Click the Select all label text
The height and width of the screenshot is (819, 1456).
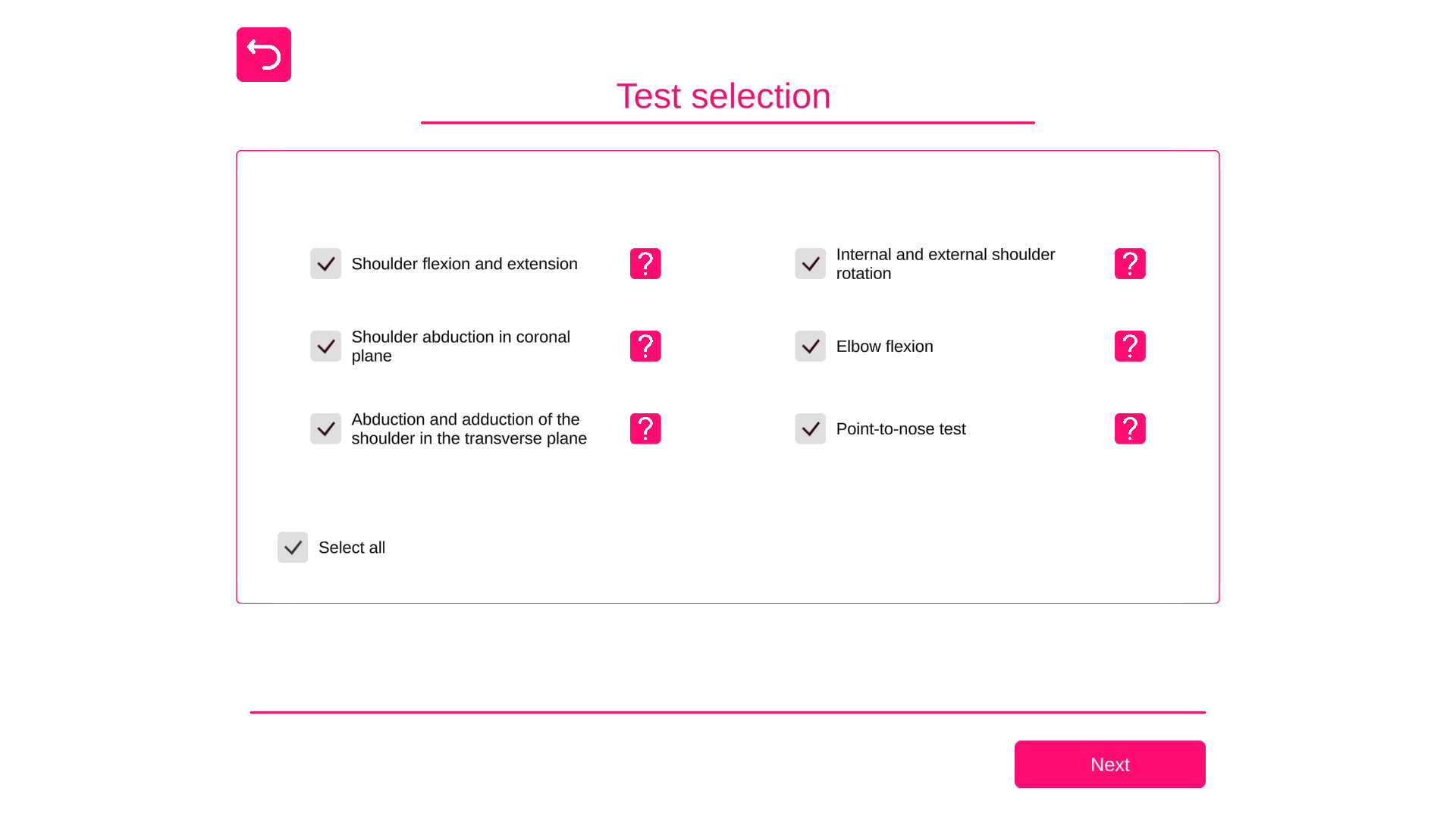click(x=352, y=548)
